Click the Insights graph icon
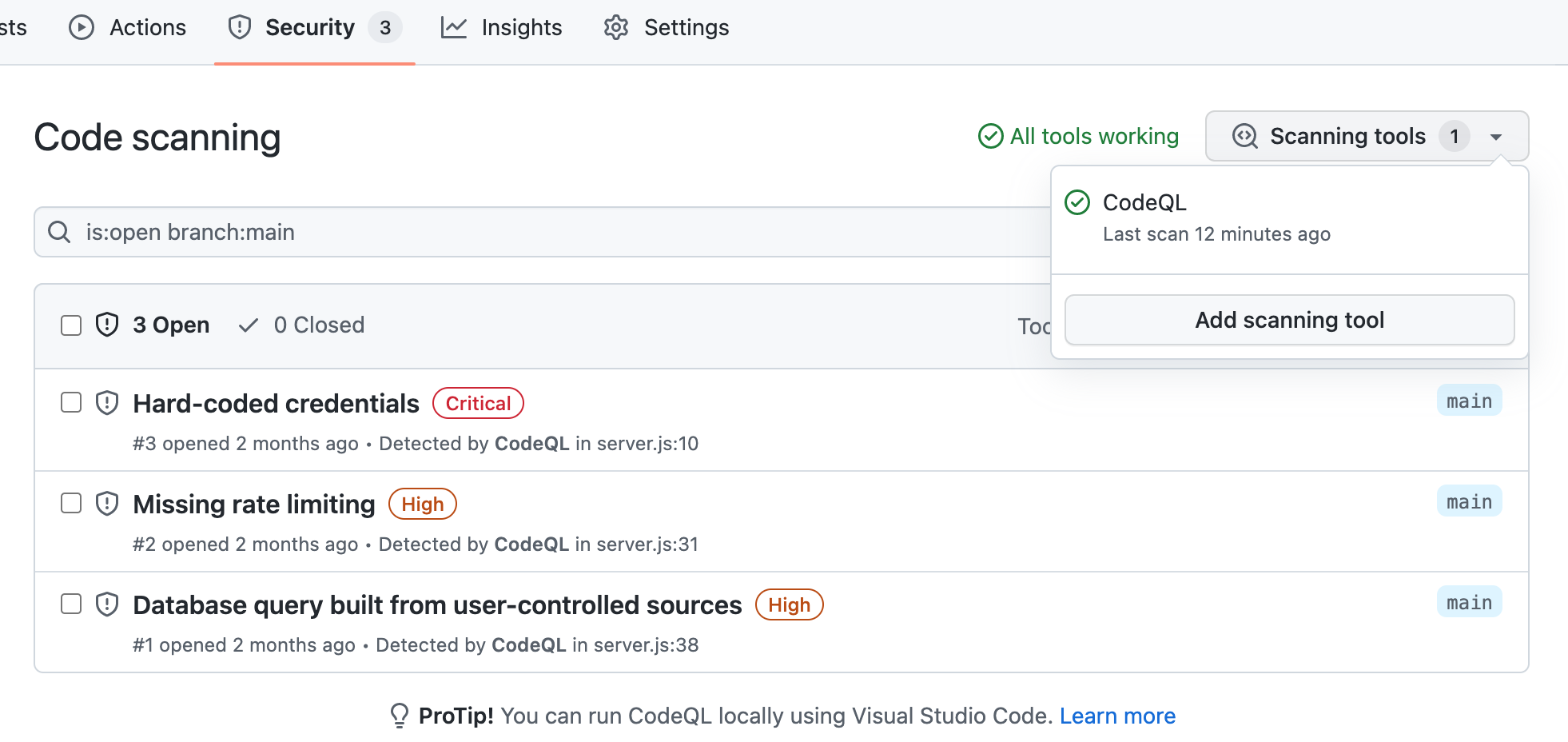Screen dimensions: 1568x742 click(453, 26)
